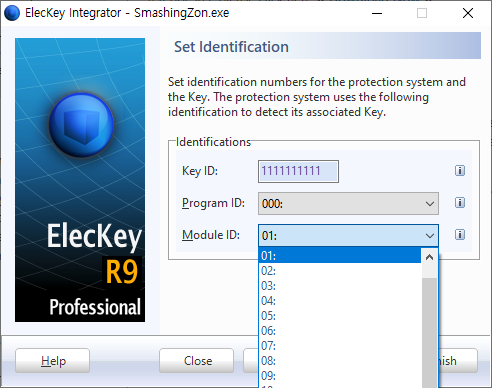Click the partly hidden Finish button

coord(457,361)
